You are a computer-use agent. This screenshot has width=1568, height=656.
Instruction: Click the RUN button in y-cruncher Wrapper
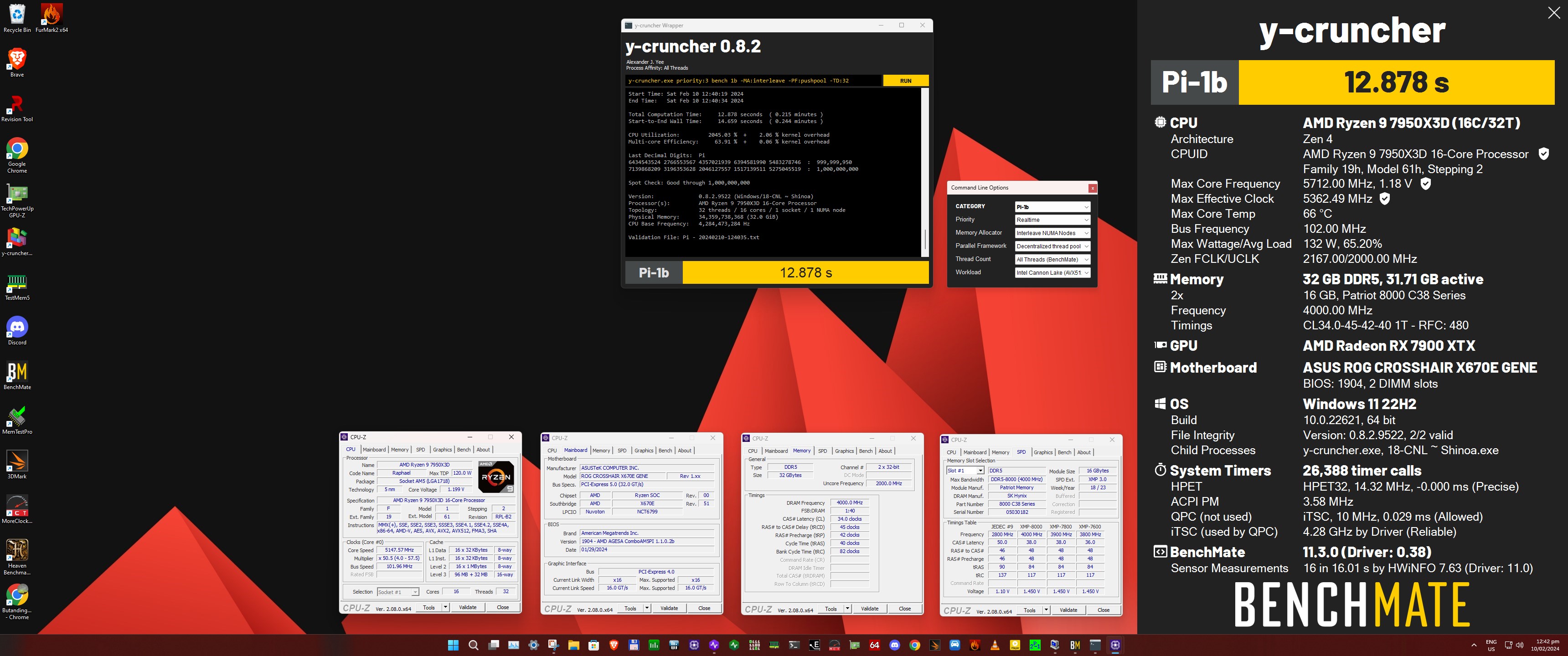[x=905, y=81]
